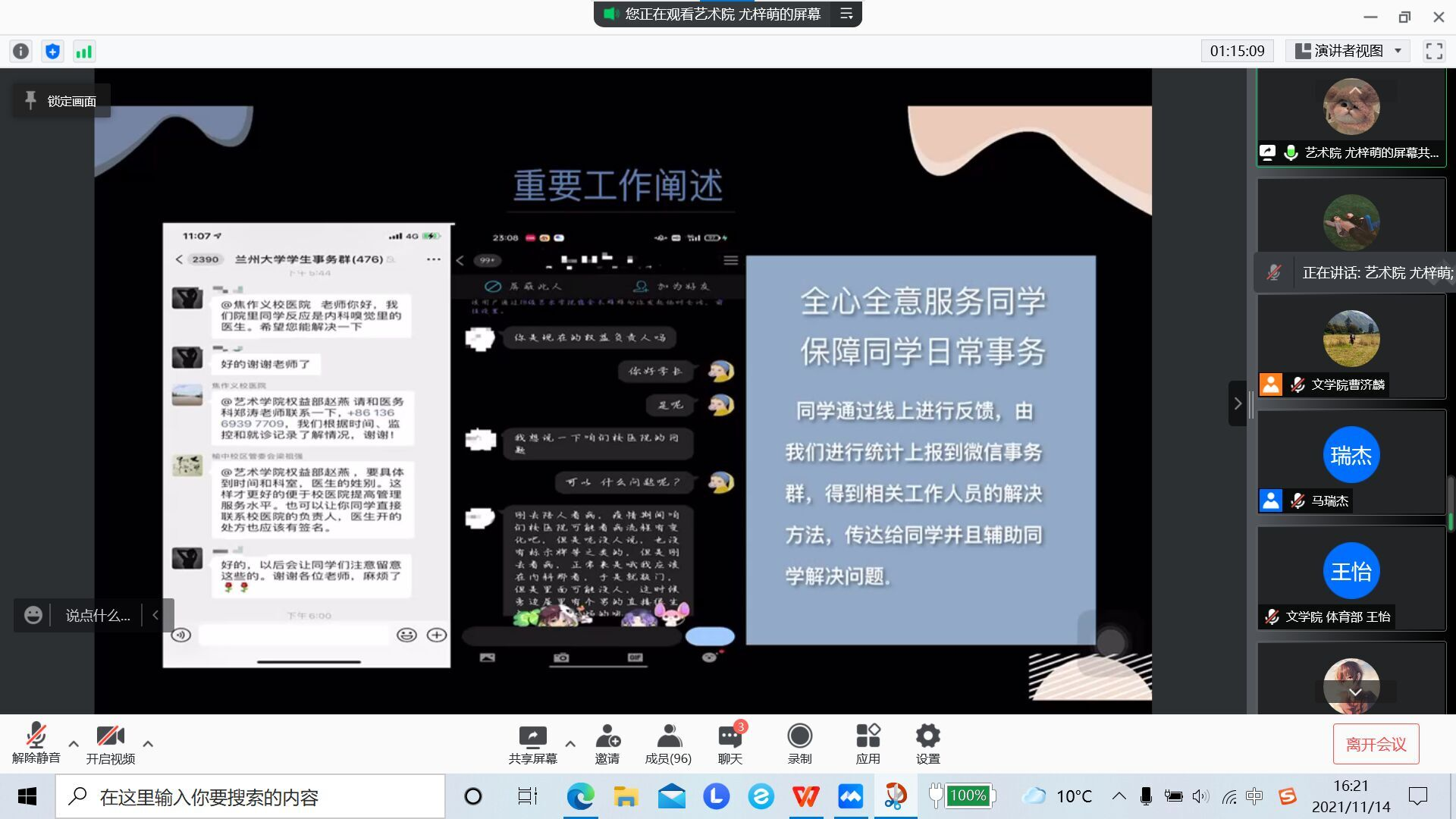The image size is (1456, 819).
Task: Click the taskbar search box
Action: [x=250, y=796]
